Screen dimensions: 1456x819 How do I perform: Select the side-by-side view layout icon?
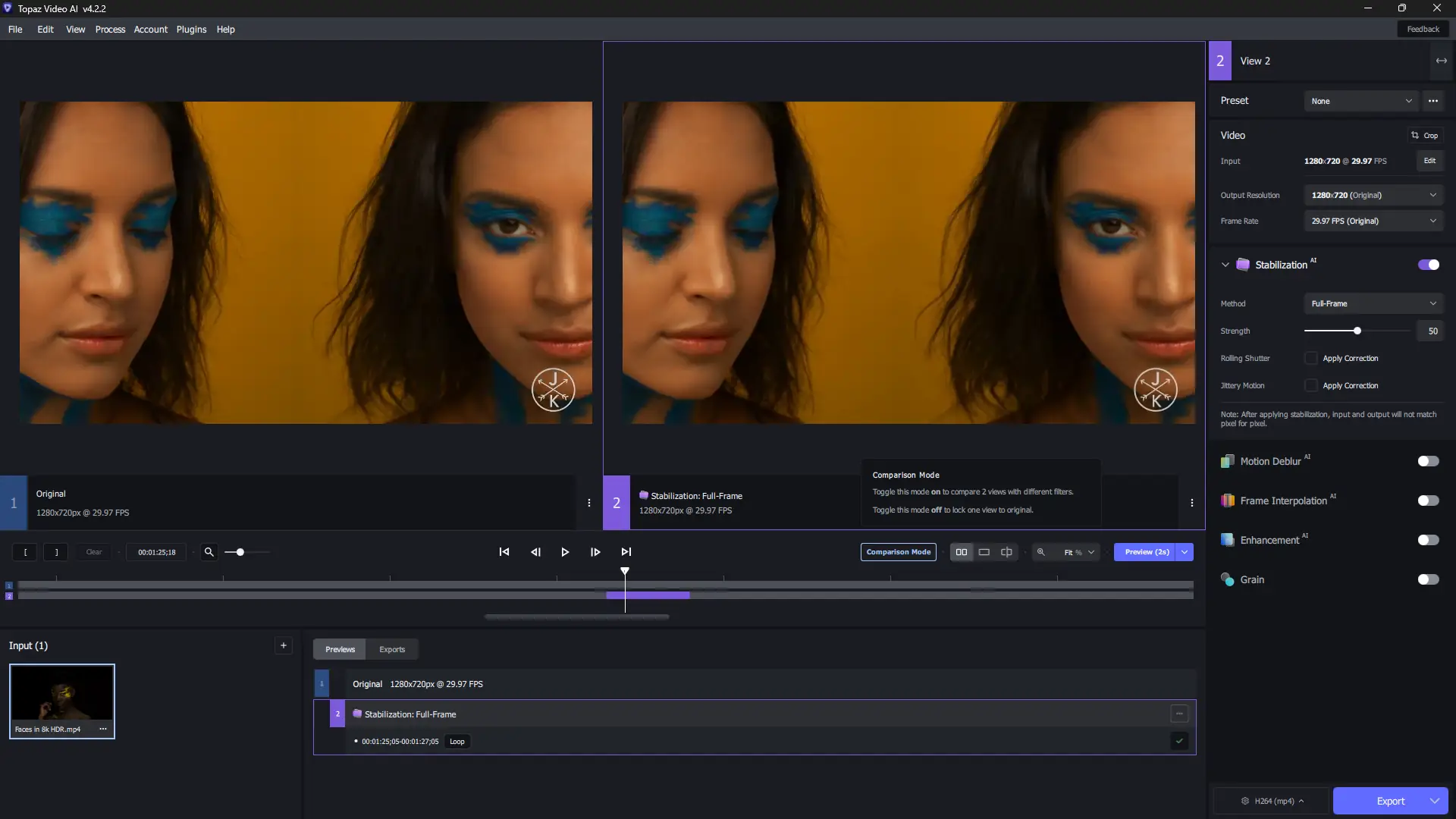(962, 552)
